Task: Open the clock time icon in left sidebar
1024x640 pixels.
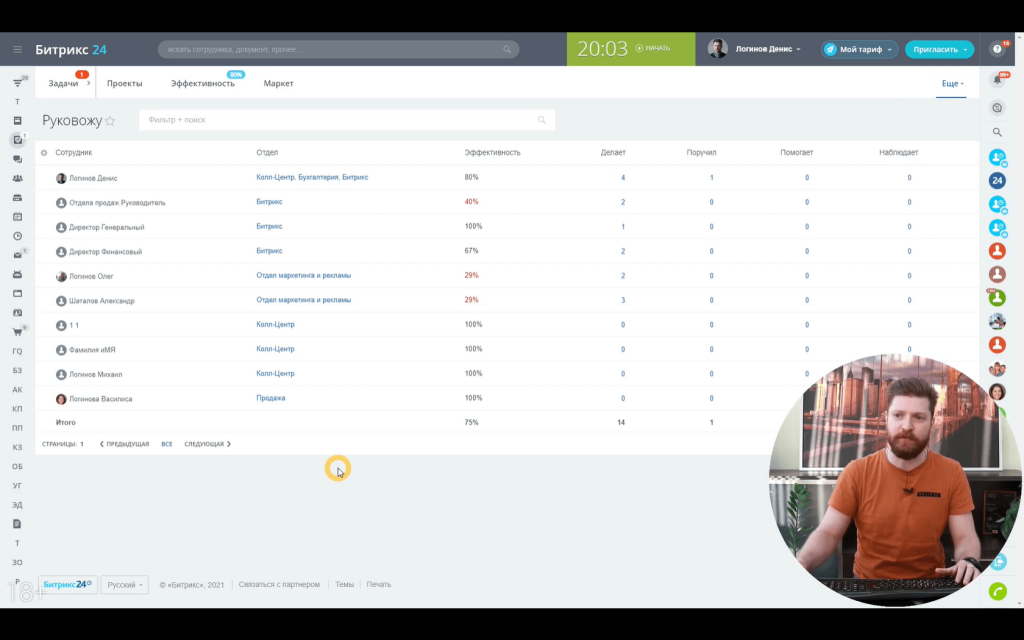Action: (18, 236)
